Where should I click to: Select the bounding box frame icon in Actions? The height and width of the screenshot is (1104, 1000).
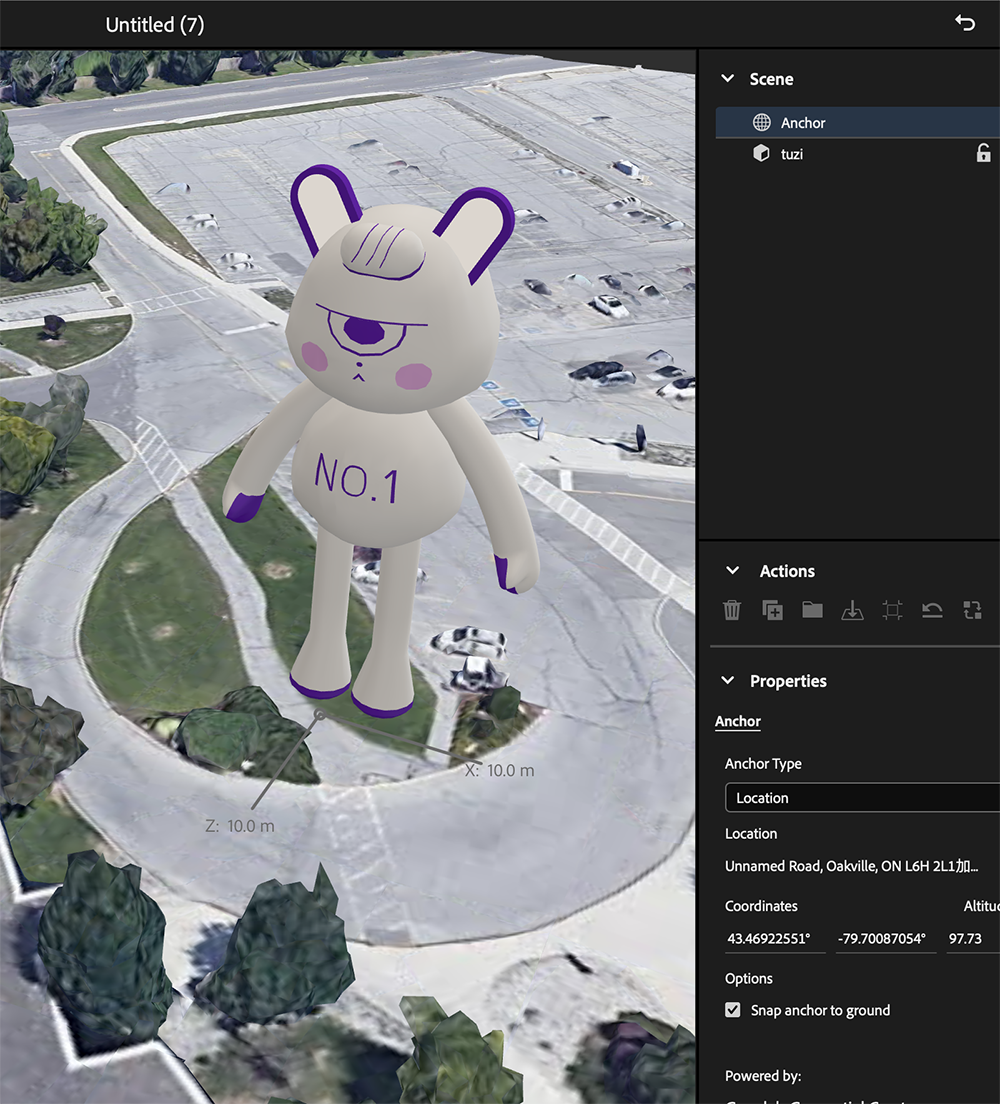point(892,610)
